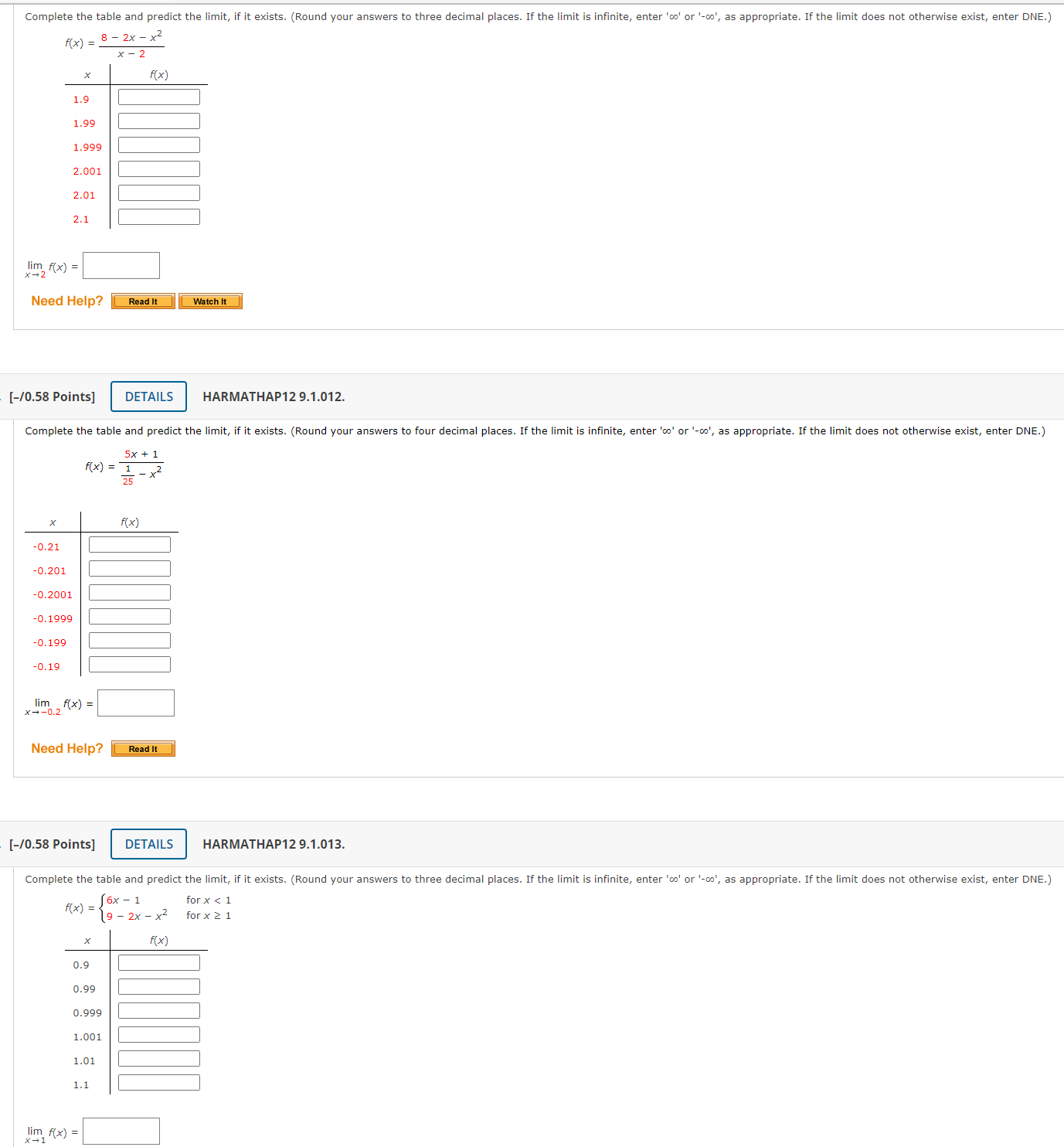Open Read It help for first problem

tap(143, 301)
